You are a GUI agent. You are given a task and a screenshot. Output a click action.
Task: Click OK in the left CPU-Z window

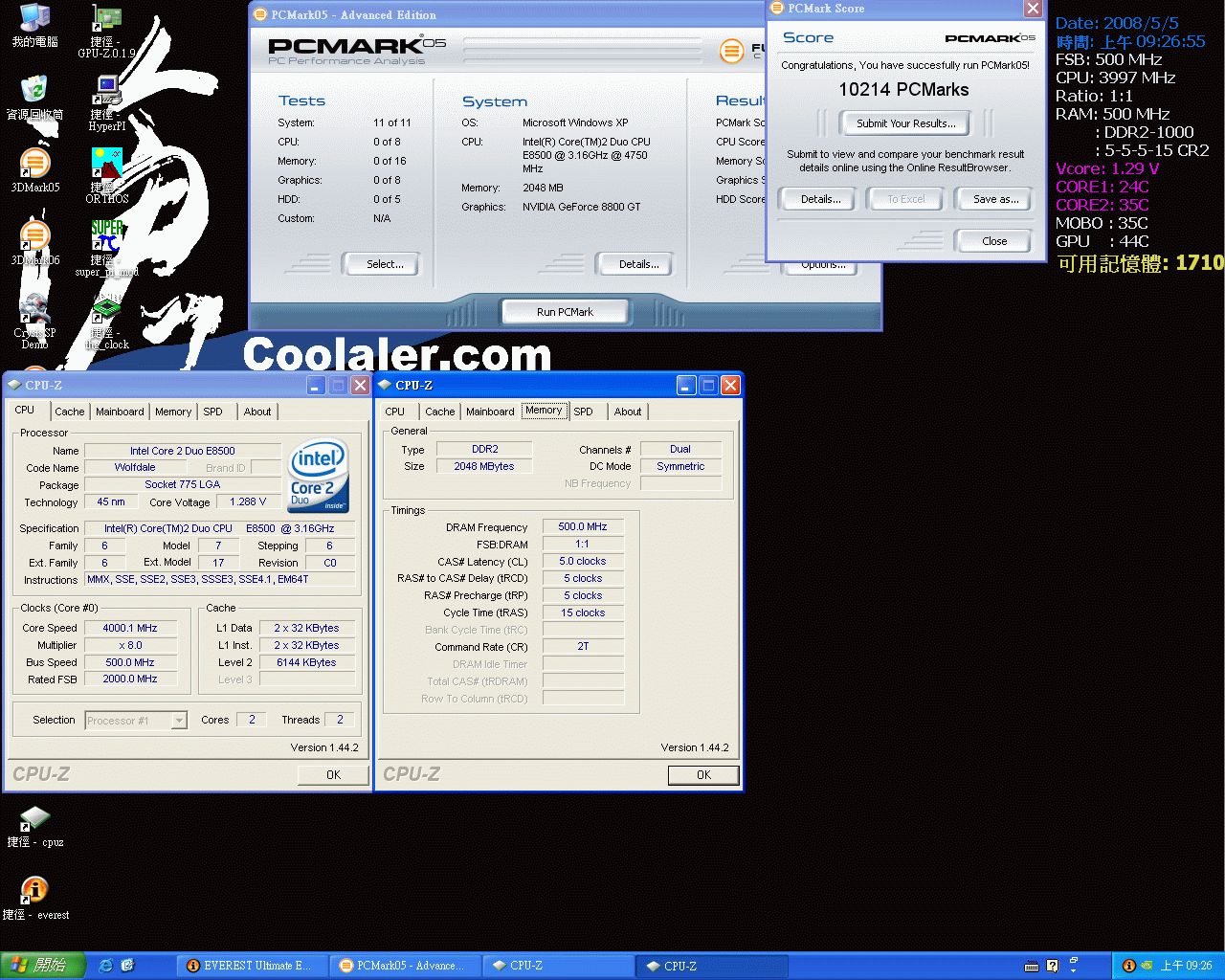[333, 775]
